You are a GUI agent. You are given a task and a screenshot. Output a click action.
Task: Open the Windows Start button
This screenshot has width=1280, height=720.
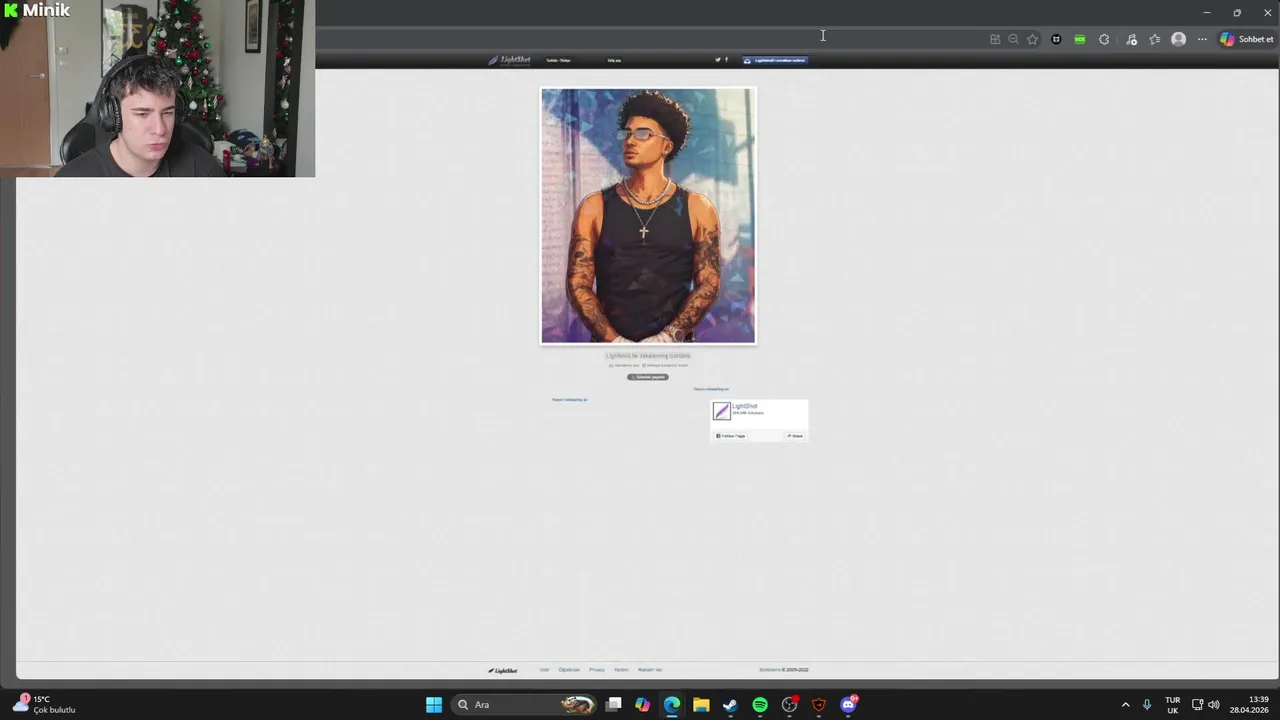pos(434,705)
